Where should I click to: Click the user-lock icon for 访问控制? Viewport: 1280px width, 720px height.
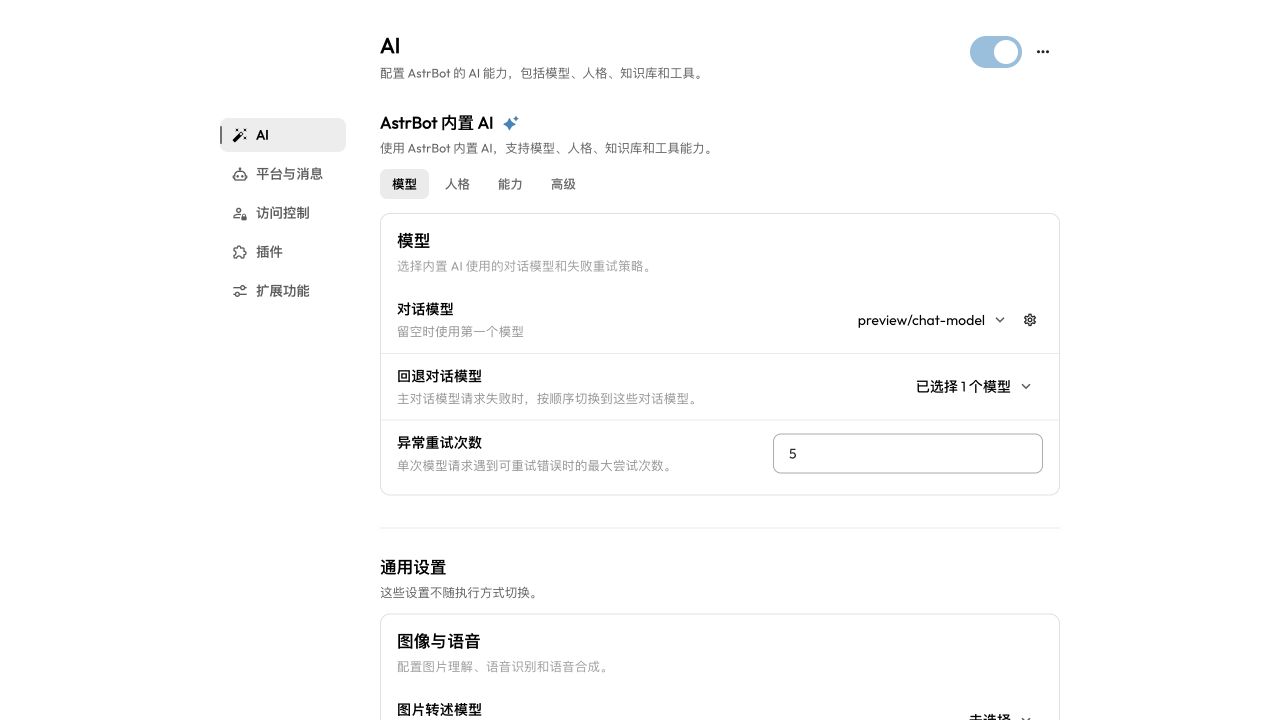tap(240, 213)
